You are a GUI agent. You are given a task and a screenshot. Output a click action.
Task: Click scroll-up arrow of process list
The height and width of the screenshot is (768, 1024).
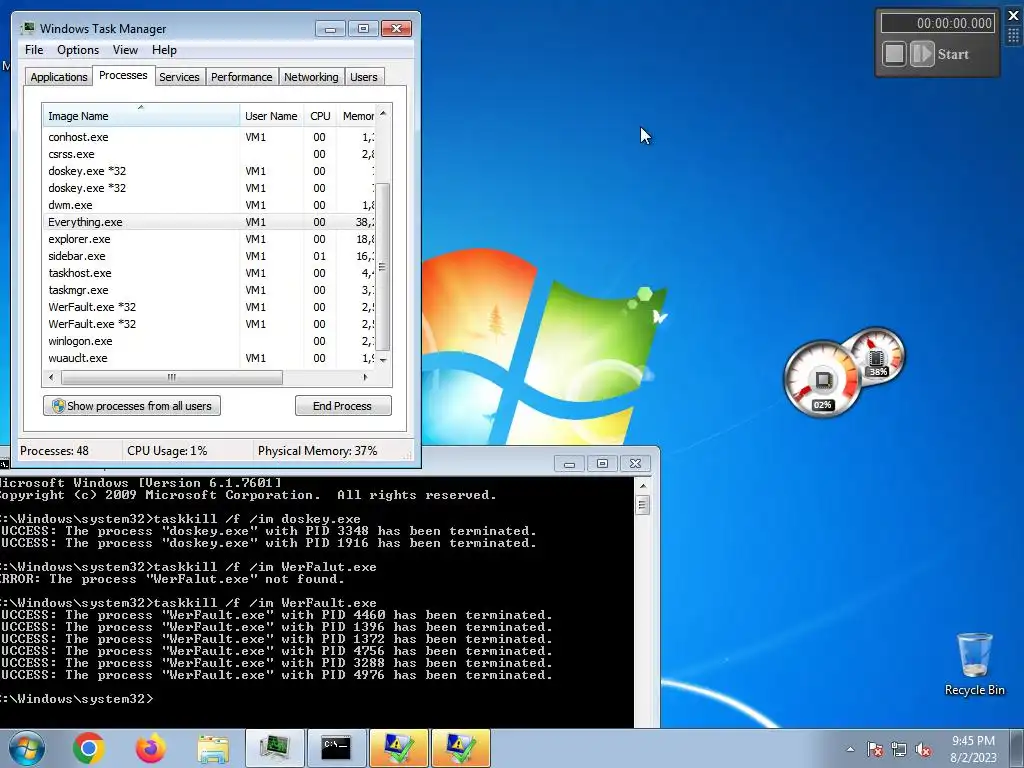tap(383, 112)
